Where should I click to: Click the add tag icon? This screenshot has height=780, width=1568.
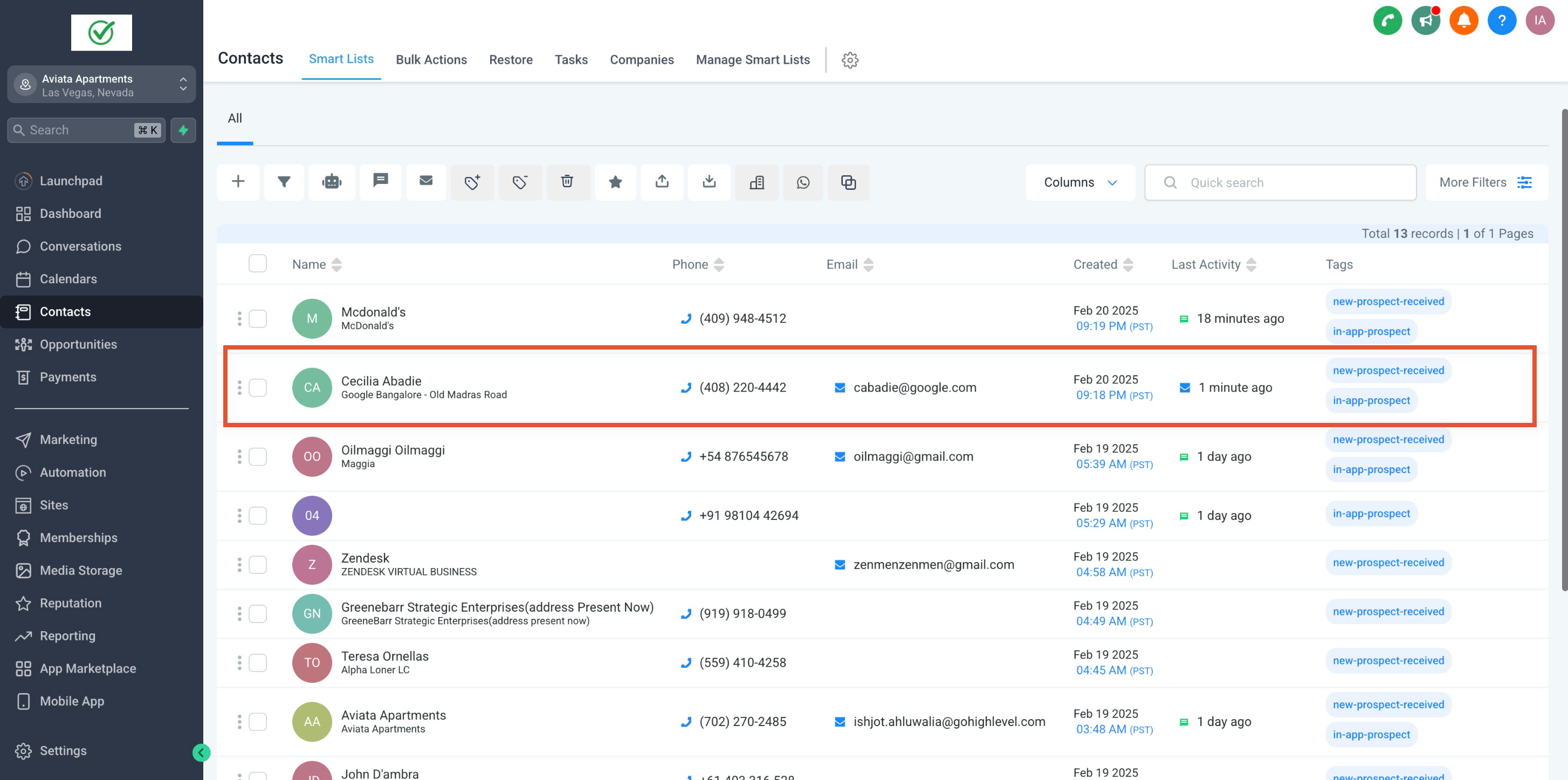472,182
